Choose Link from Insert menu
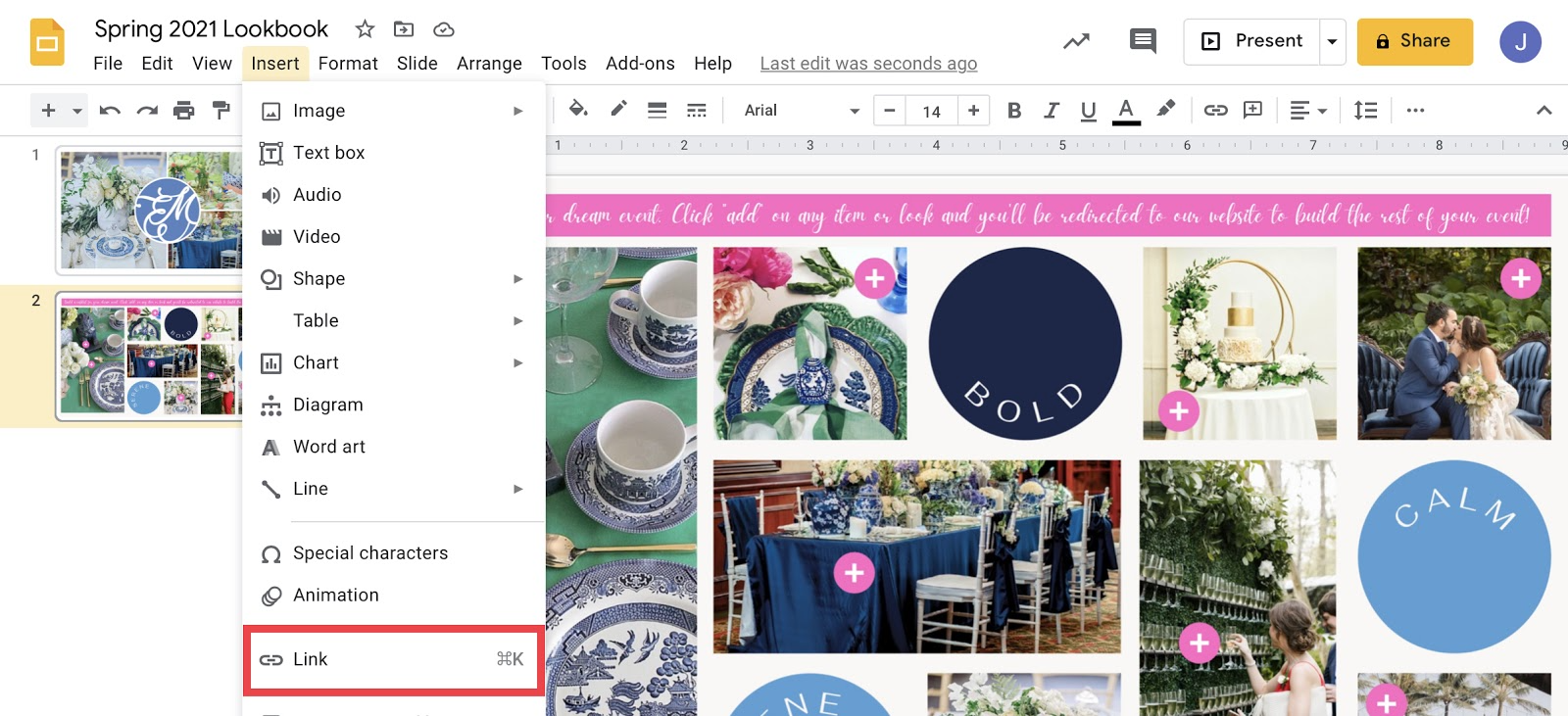 point(394,660)
